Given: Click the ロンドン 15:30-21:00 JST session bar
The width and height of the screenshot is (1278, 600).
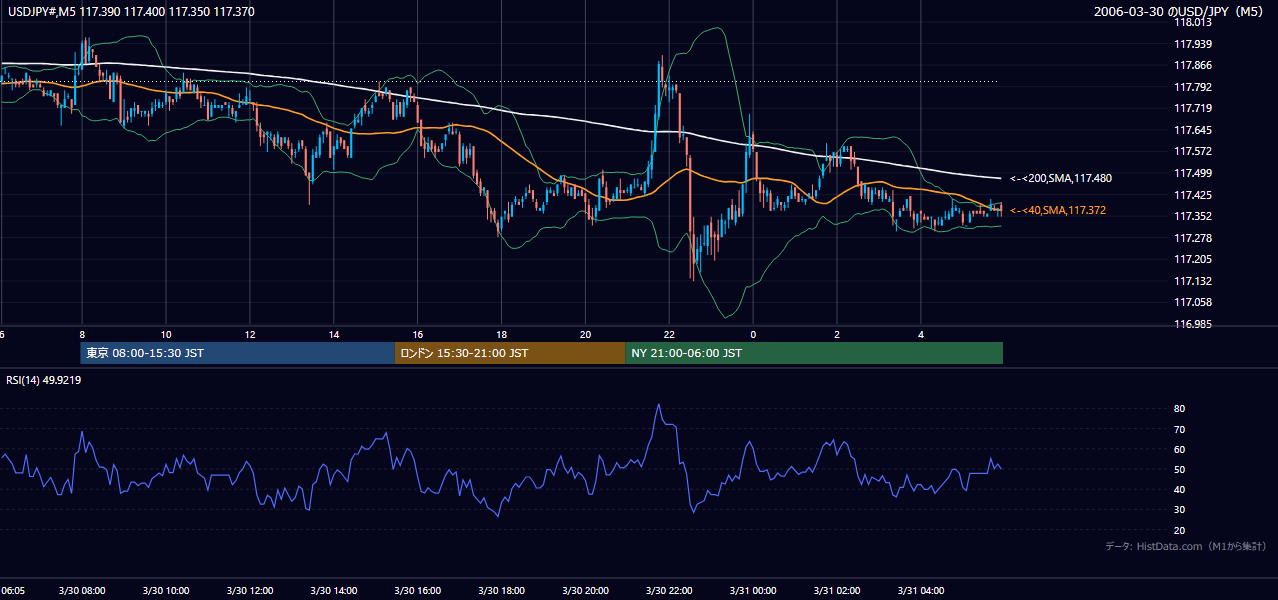Looking at the screenshot, I should tap(510, 353).
